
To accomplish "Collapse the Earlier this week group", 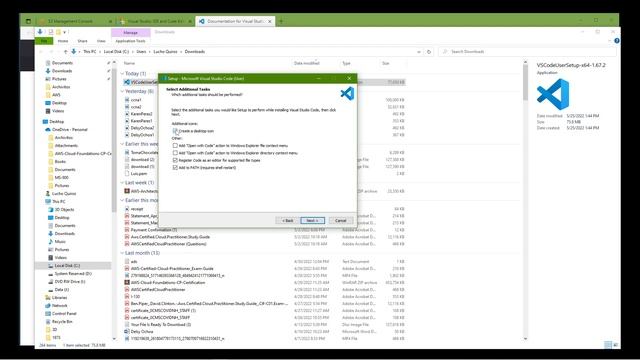I will point(122,144).
